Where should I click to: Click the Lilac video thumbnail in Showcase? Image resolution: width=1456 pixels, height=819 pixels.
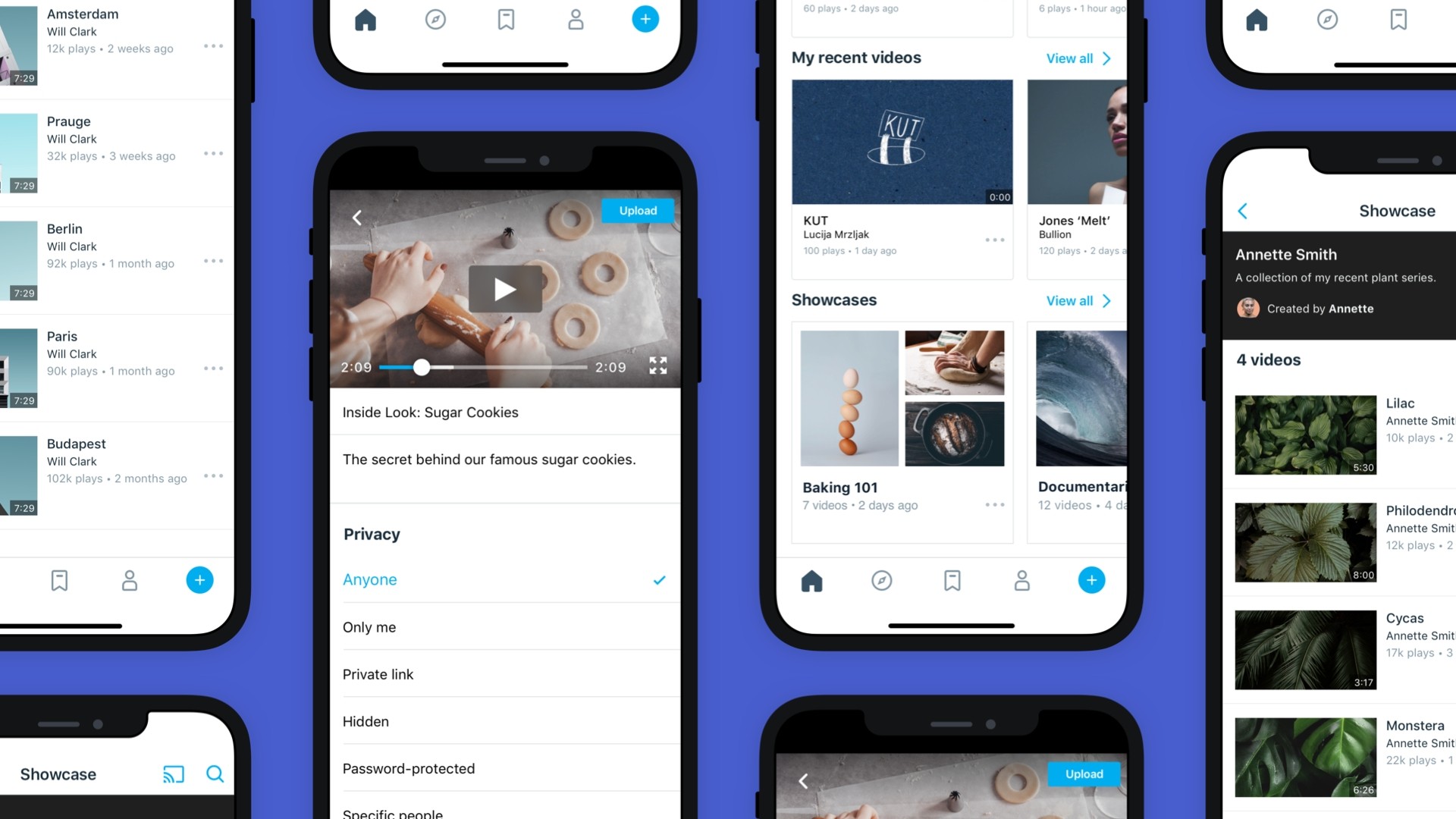pos(1304,434)
